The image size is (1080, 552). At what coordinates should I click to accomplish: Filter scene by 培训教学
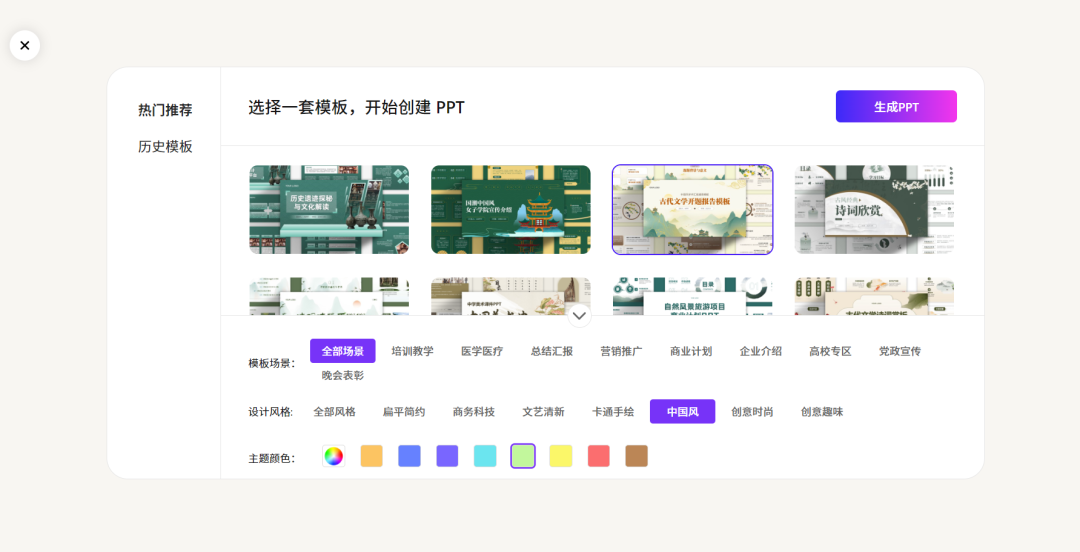(413, 351)
